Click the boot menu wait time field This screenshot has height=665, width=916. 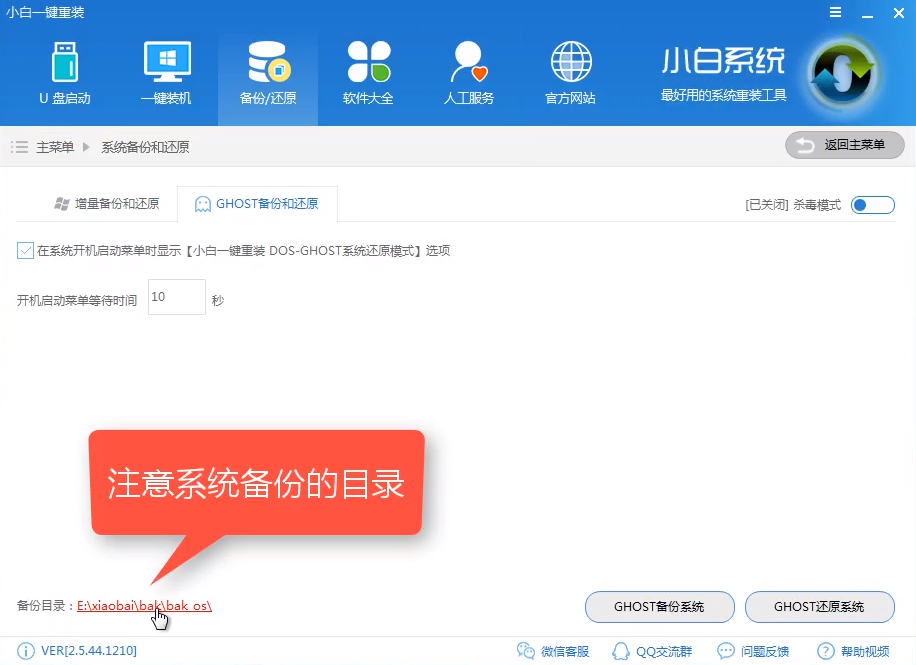176,297
